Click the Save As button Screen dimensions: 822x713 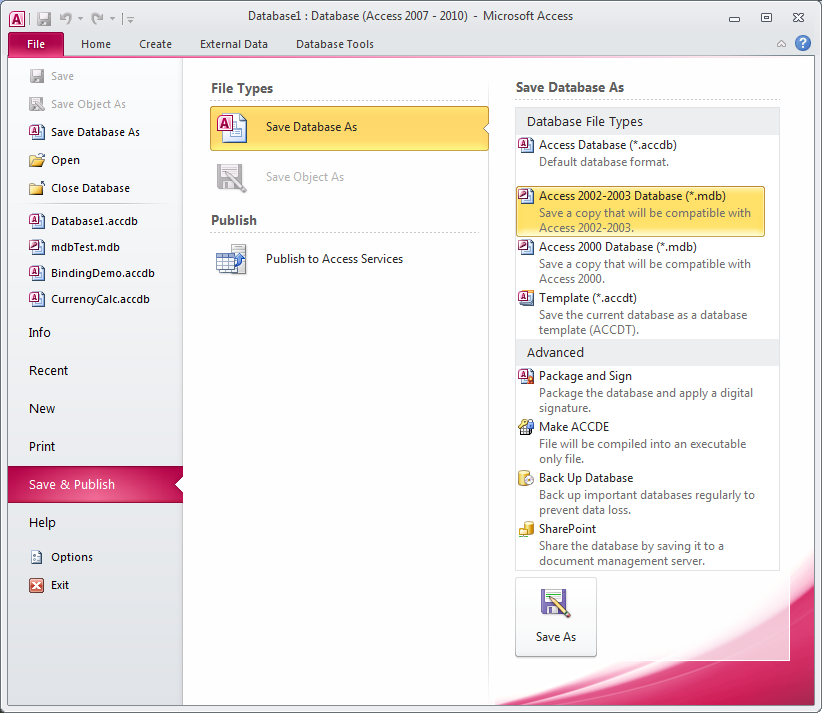[x=555, y=617]
